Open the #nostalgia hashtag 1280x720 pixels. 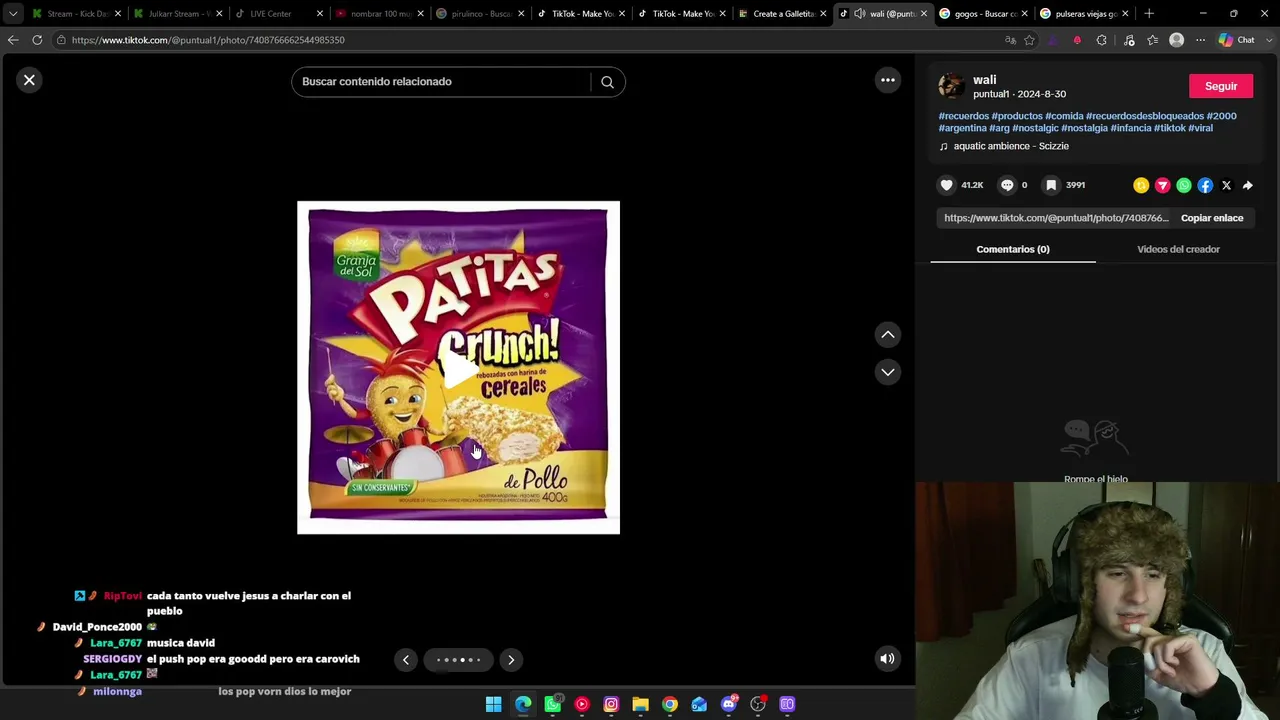click(1085, 128)
